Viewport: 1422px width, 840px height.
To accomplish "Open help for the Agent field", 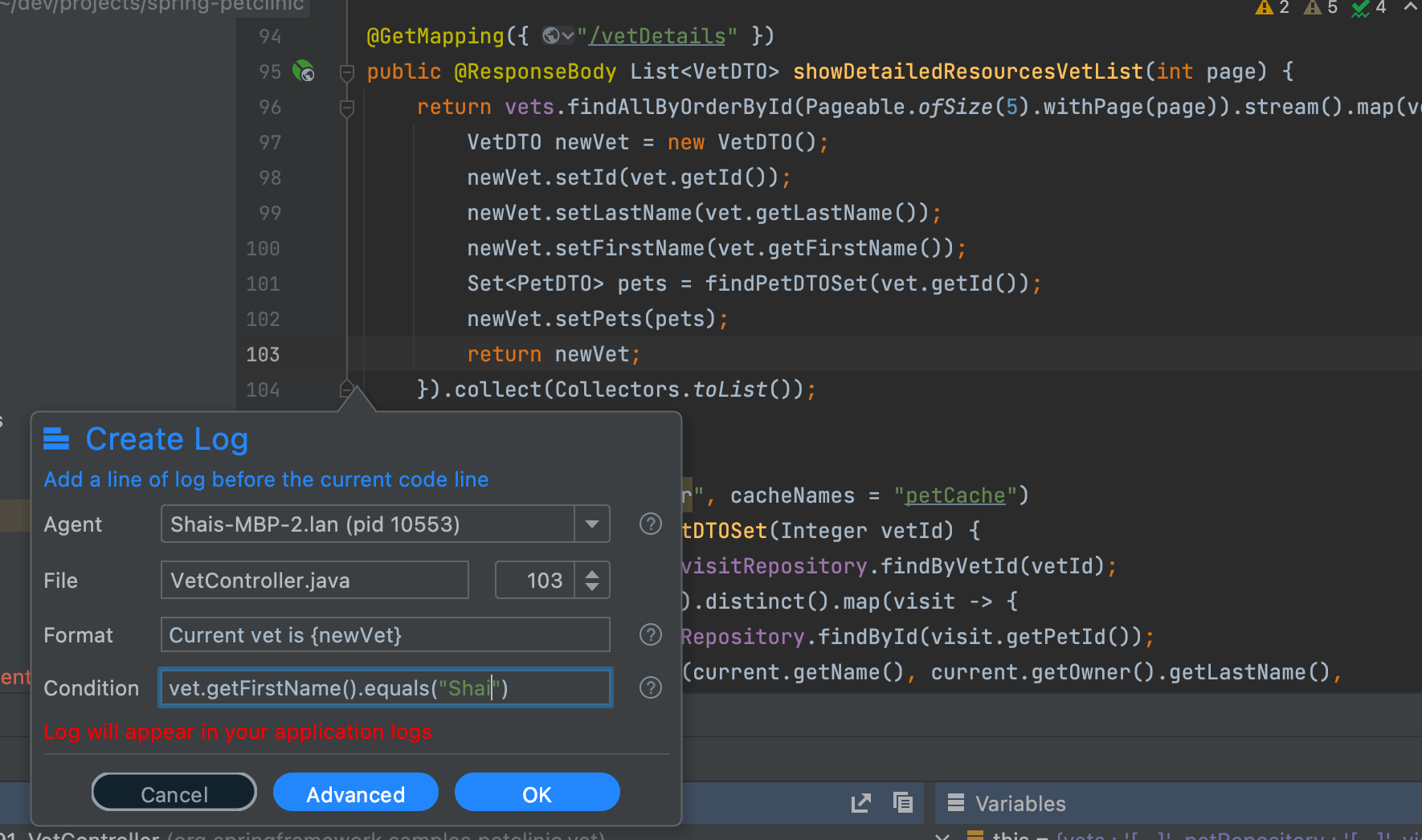I will point(650,524).
